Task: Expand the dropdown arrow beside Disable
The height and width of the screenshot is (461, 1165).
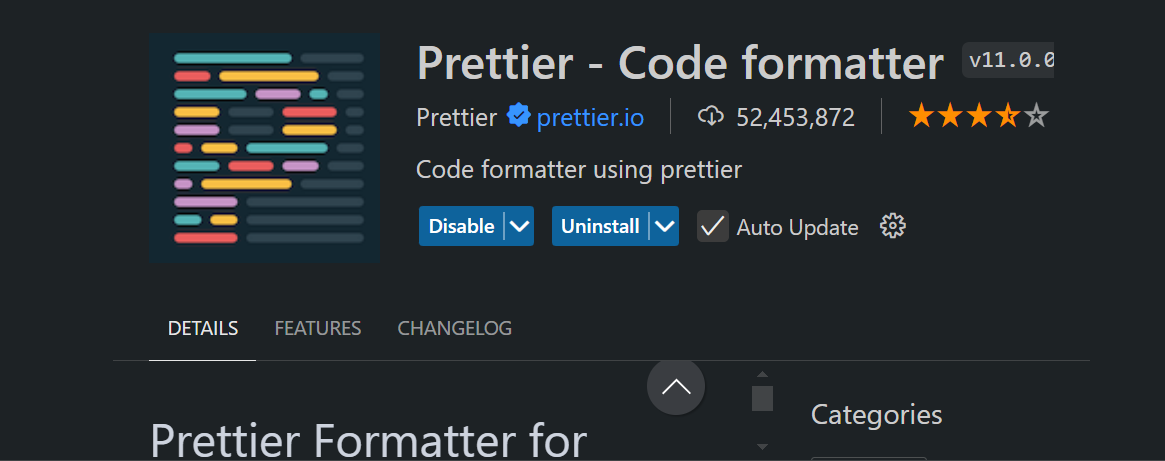Action: [x=519, y=226]
